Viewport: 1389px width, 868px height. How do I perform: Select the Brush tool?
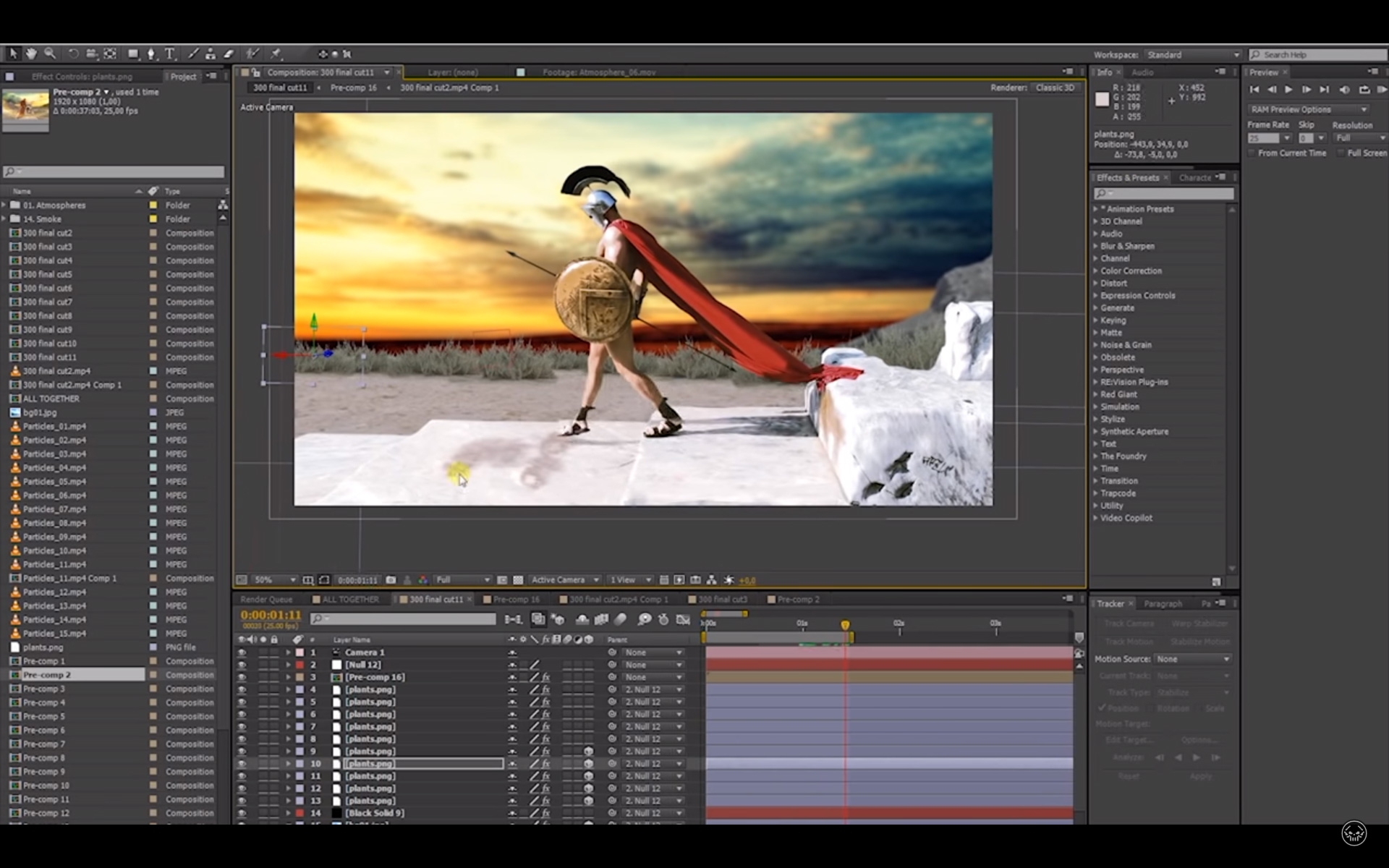point(193,54)
